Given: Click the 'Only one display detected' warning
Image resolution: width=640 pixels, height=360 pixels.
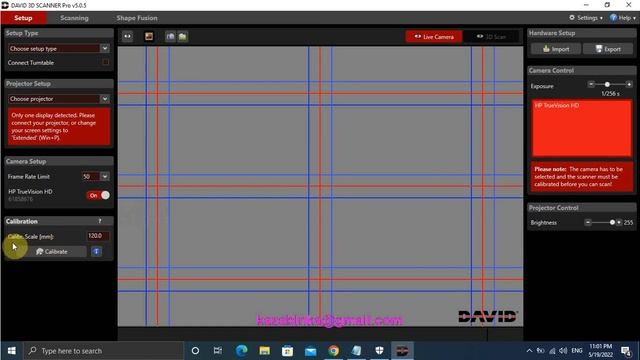Looking at the screenshot, I should click(59, 127).
